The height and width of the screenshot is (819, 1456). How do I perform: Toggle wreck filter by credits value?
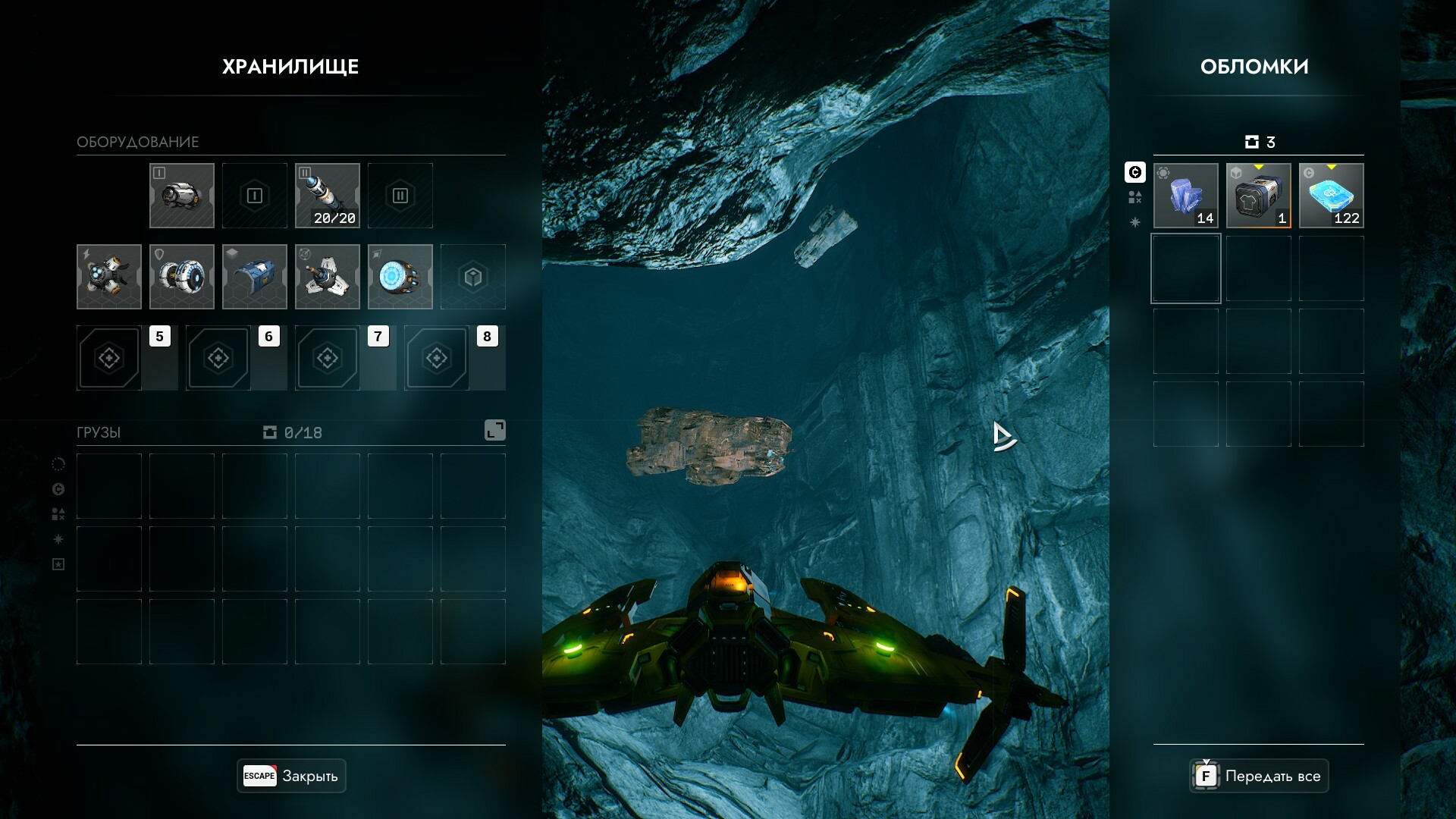coord(1134,173)
